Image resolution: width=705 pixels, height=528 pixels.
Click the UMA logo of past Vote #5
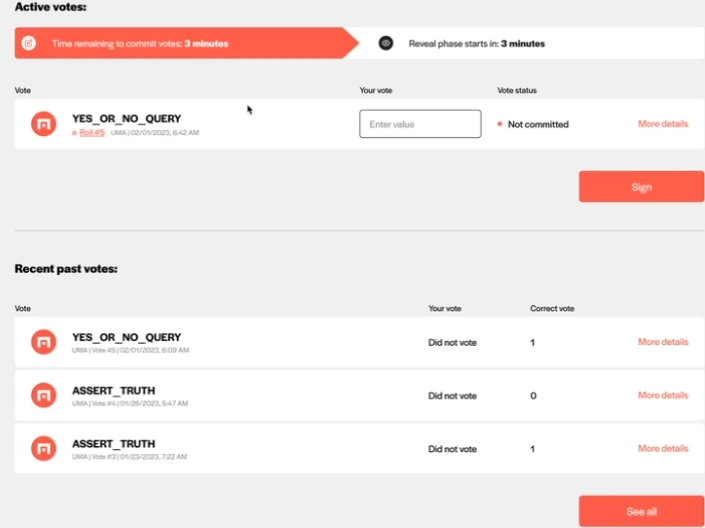click(x=44, y=342)
